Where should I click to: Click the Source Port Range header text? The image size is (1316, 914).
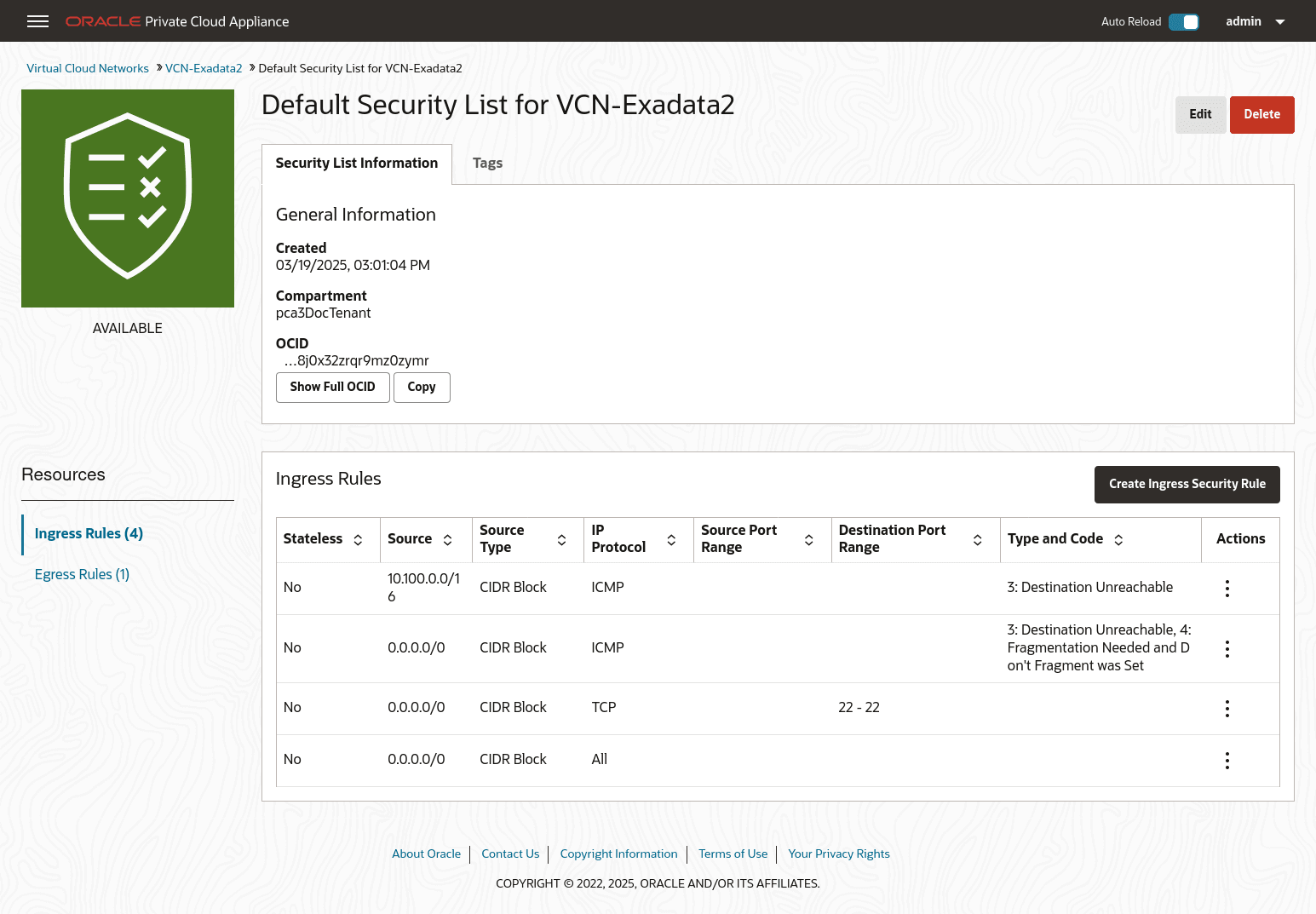(x=738, y=539)
